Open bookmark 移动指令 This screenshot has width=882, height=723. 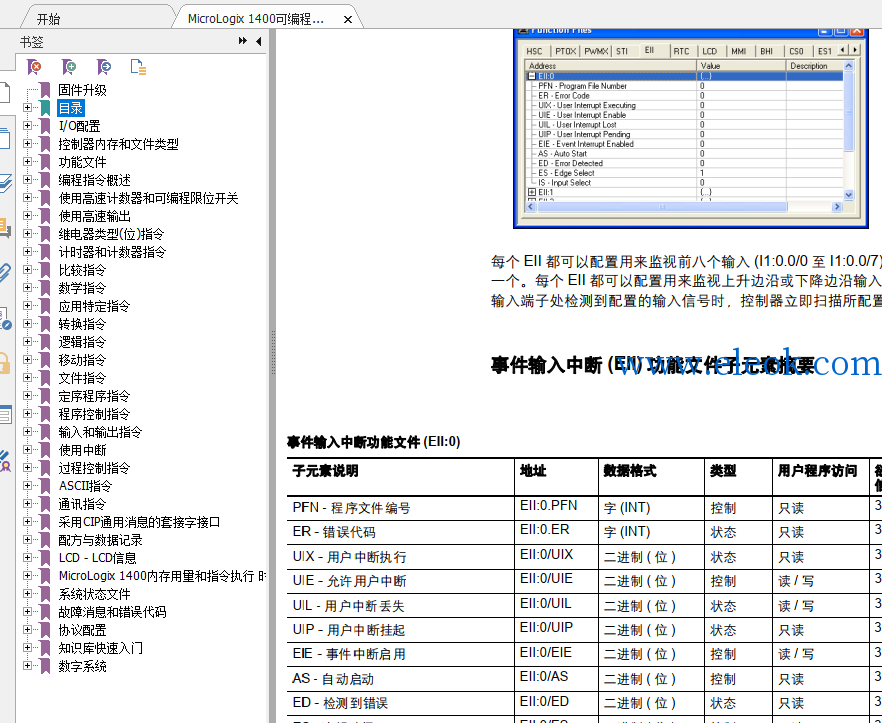pyautogui.click(x=82, y=360)
